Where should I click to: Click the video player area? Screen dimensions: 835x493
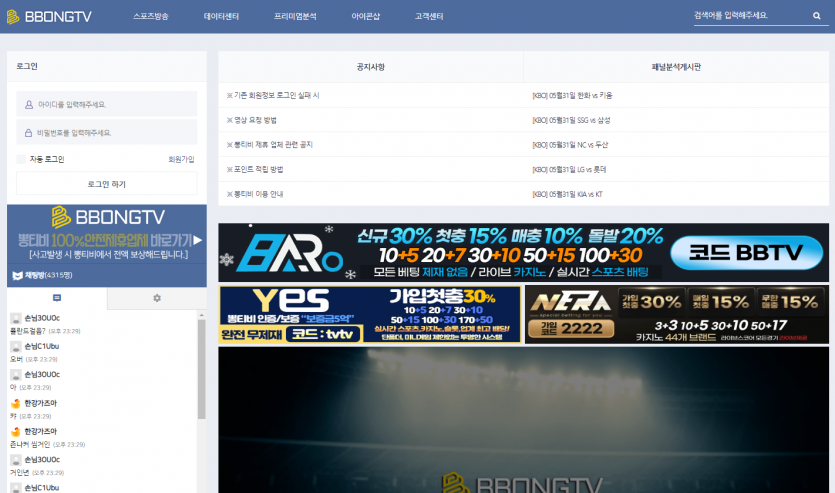[x=523, y=420]
